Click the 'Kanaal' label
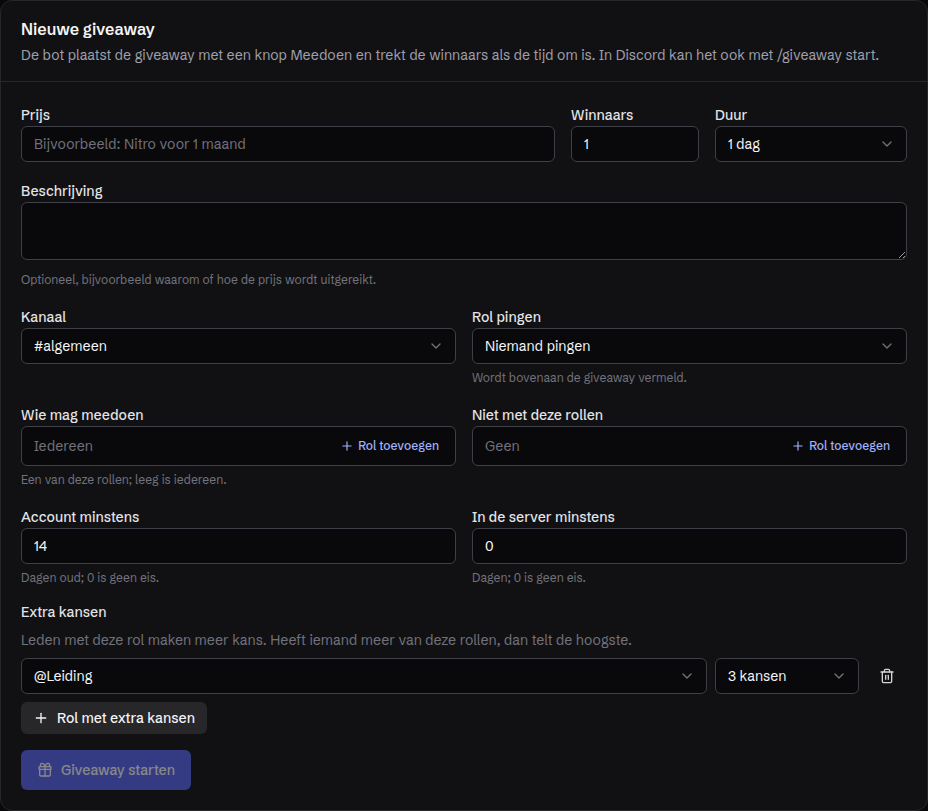 coord(43,317)
